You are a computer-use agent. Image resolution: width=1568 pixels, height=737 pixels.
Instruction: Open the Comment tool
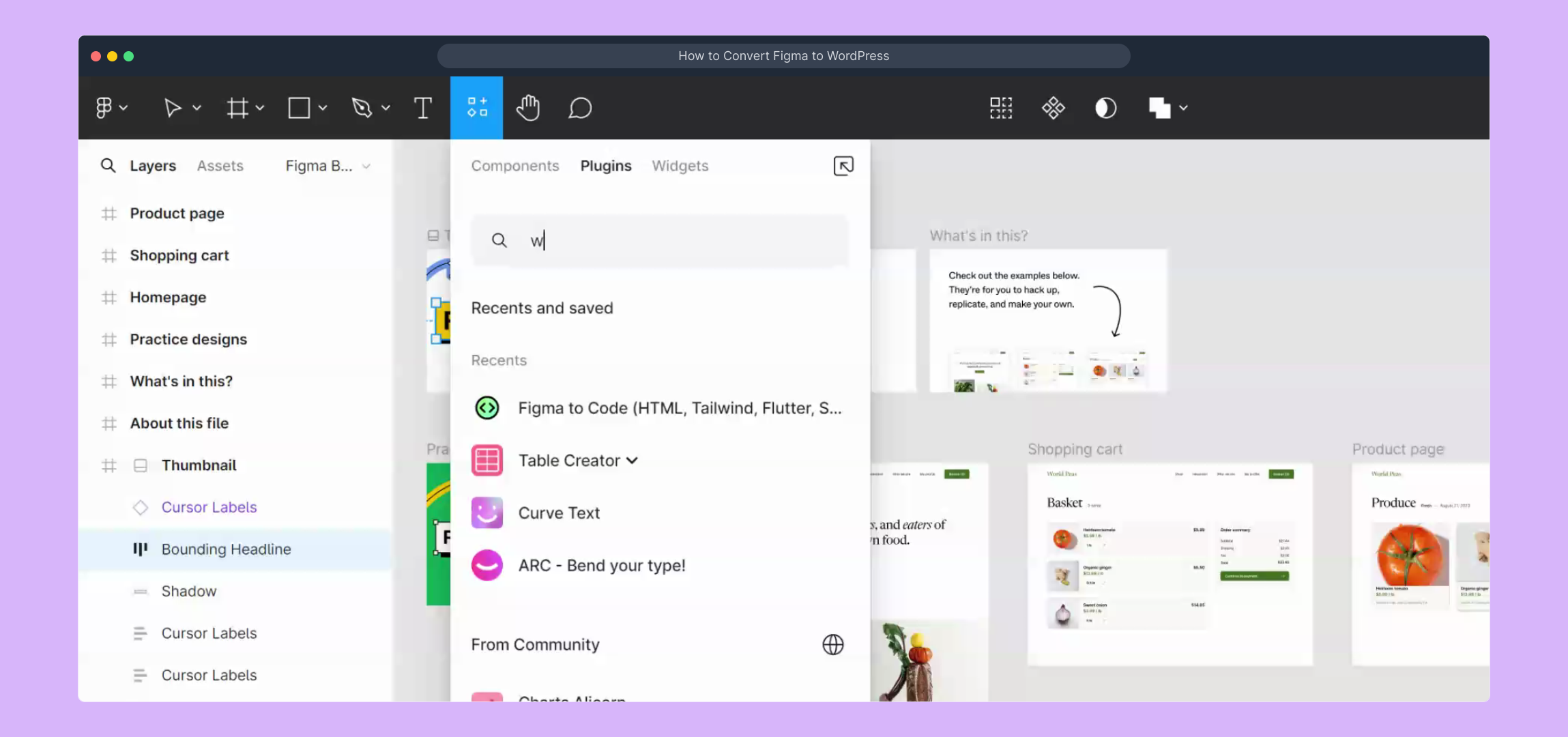coord(579,108)
